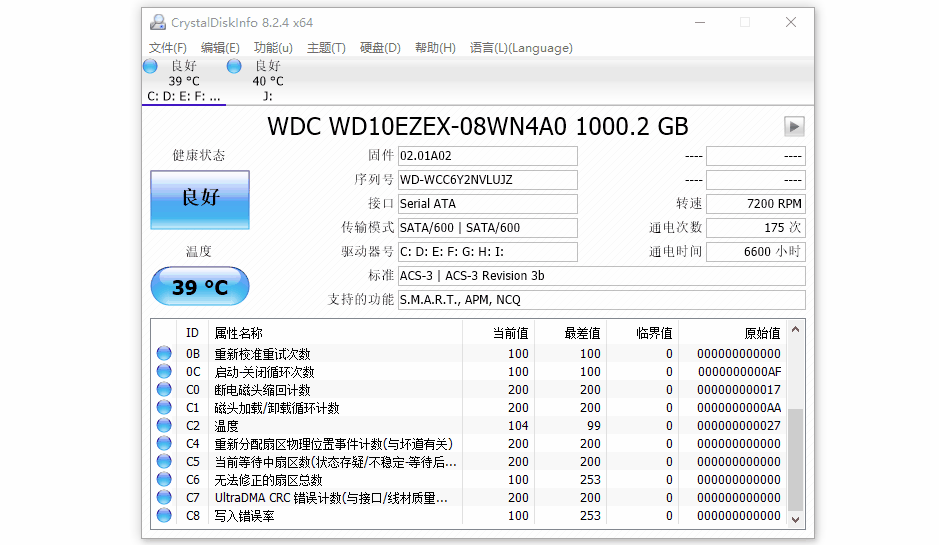This screenshot has height=545, width=939.
Task: Open the 文件(F) menu
Action: 168,48
